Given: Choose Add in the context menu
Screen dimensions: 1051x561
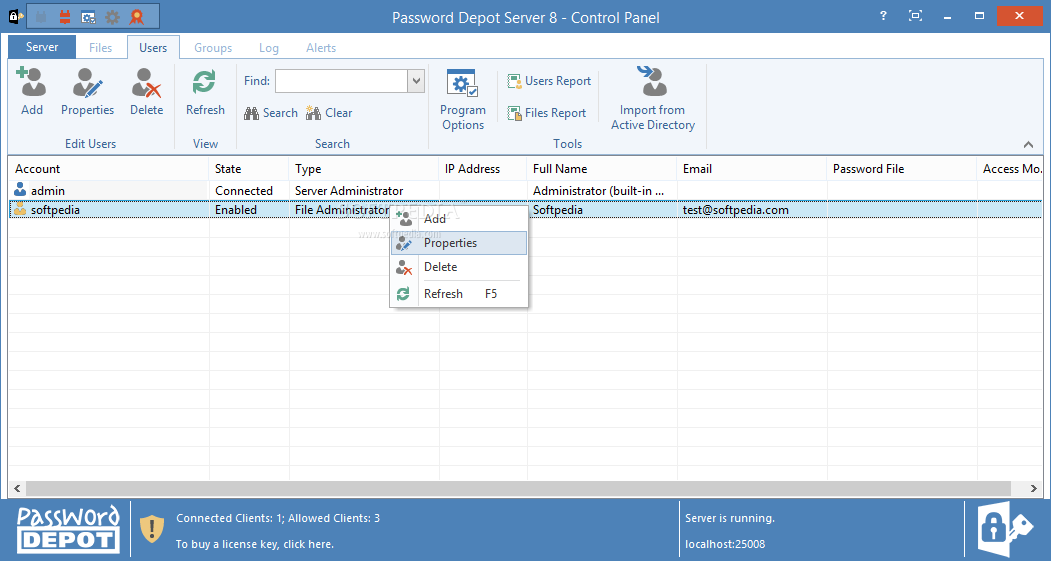Looking at the screenshot, I should click(x=459, y=219).
